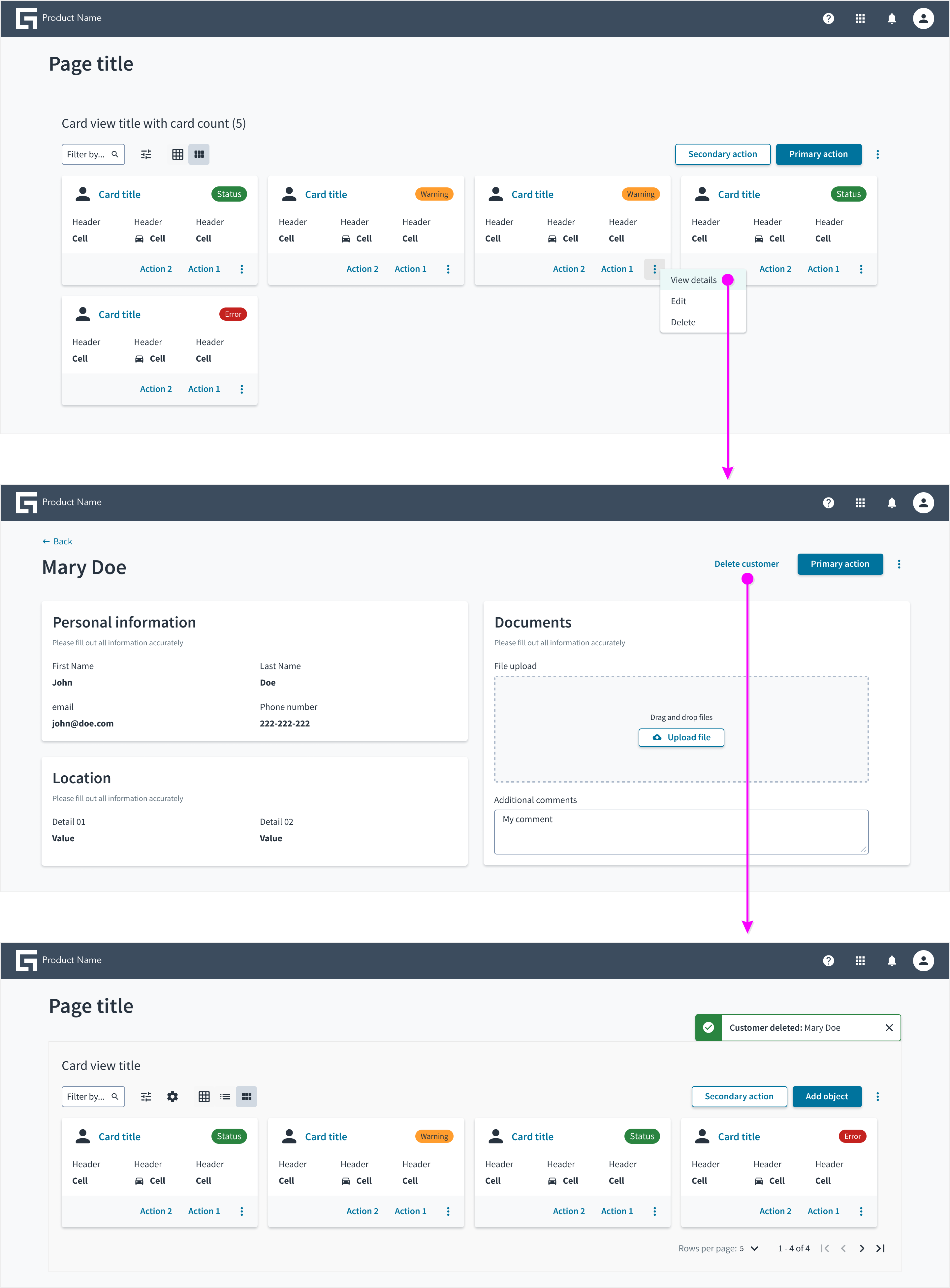Open kebab menu beside Mary Doe Primary action
Screen dimensions: 950x1288
point(899,564)
